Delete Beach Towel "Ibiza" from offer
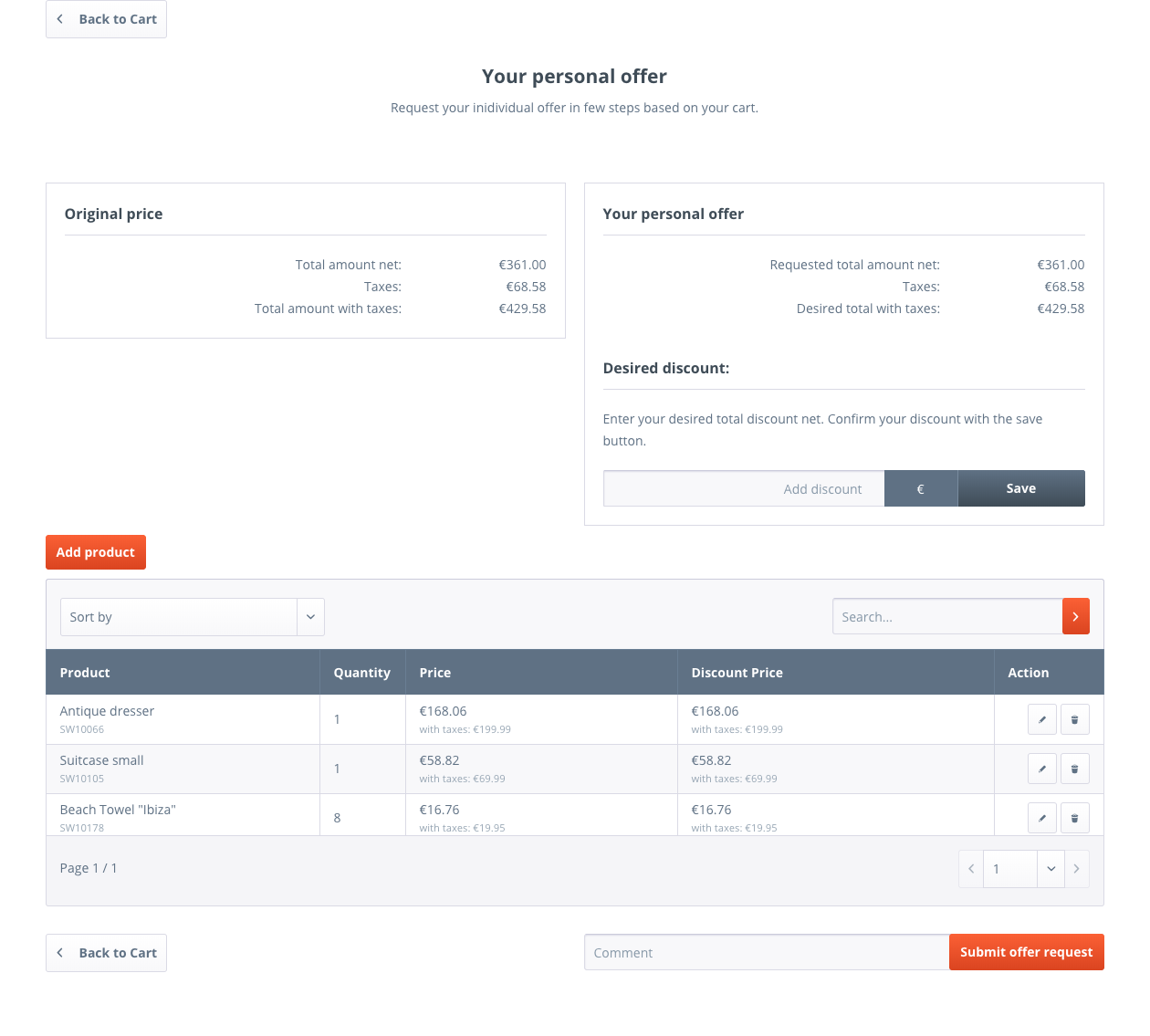Viewport: 1150px width, 1036px height. click(x=1074, y=818)
